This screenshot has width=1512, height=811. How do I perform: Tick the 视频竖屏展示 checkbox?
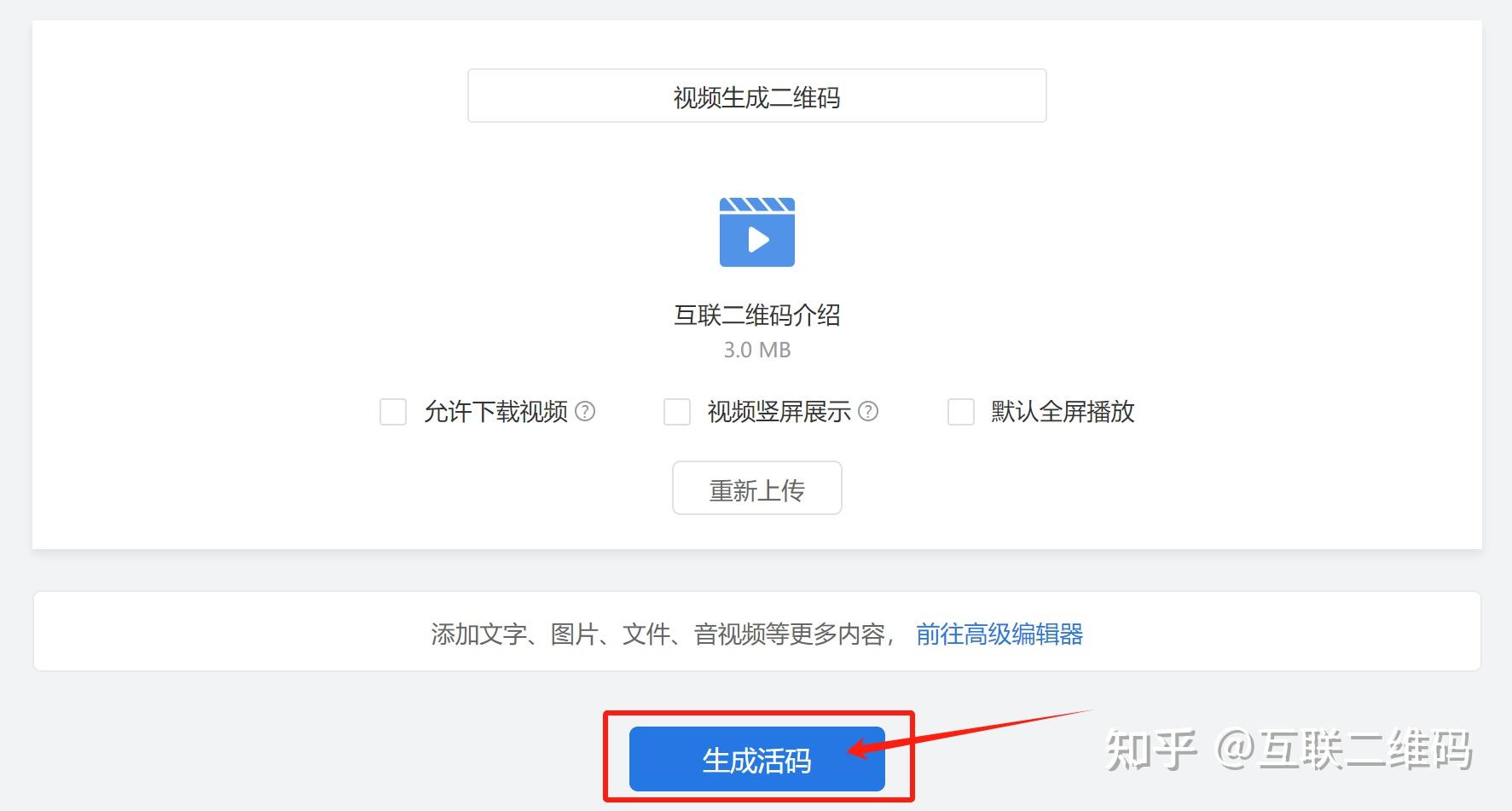[x=677, y=412]
